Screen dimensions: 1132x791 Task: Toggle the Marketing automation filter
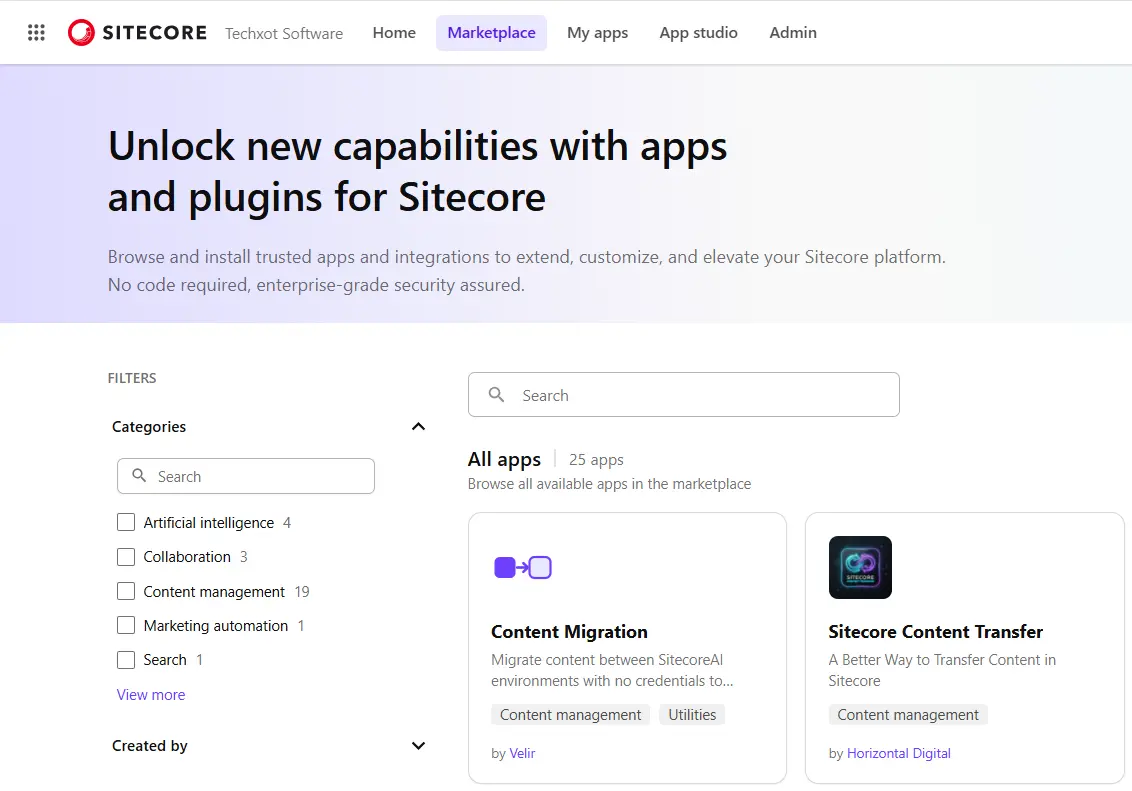click(126, 625)
